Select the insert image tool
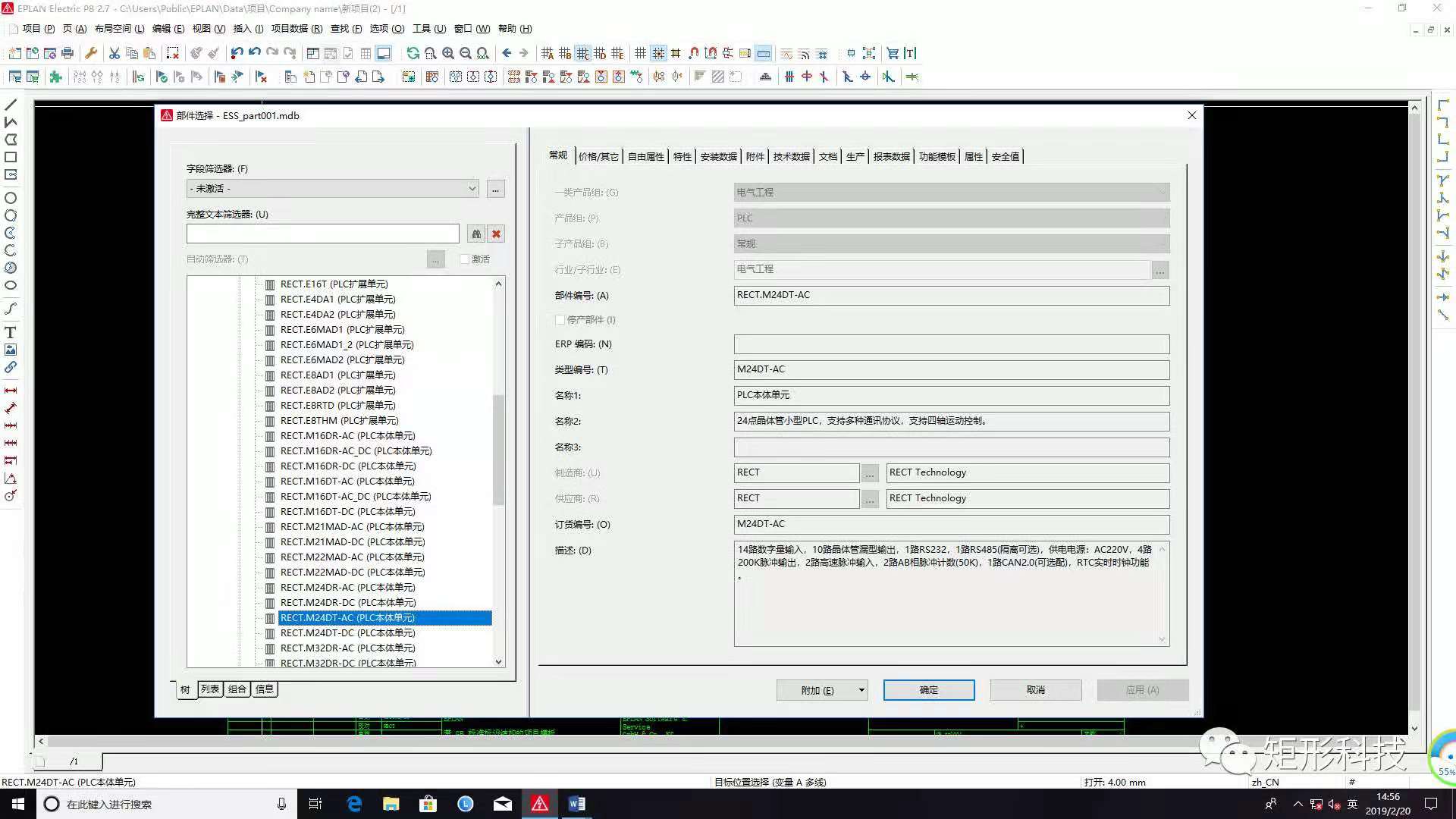 pos(11,350)
